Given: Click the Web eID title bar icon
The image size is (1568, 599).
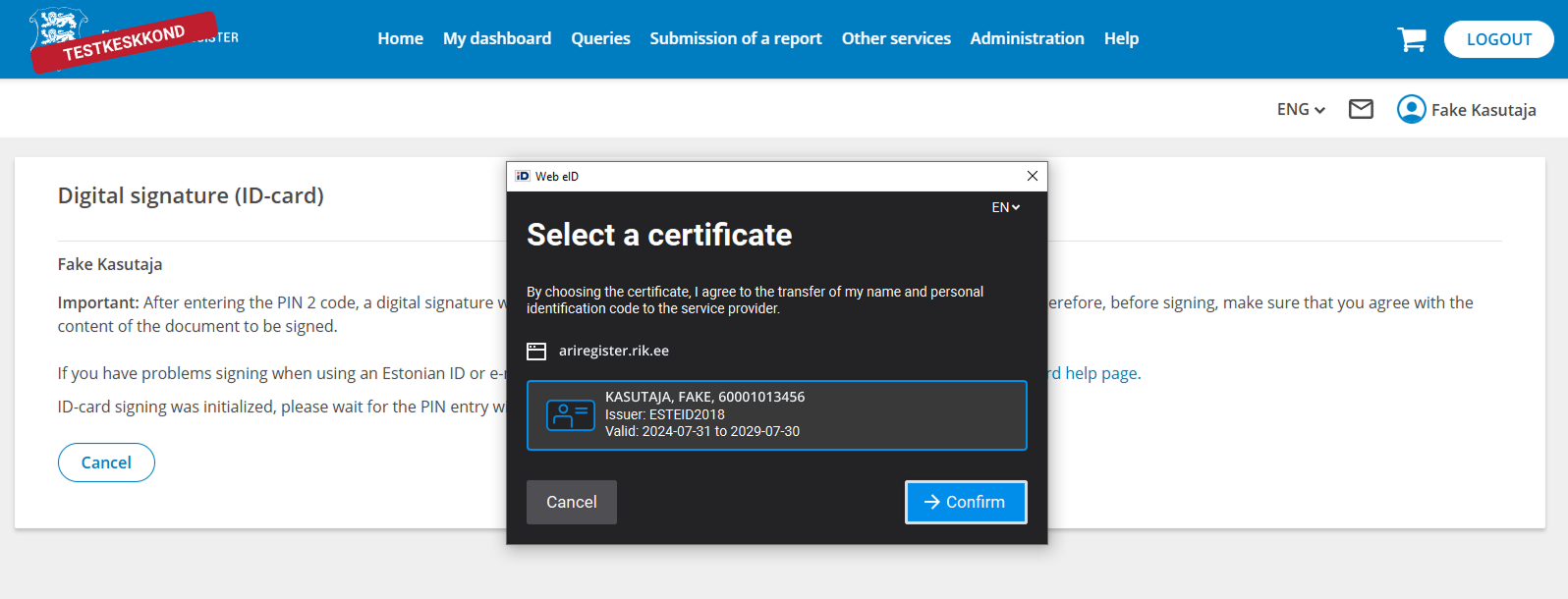Looking at the screenshot, I should coord(523,176).
